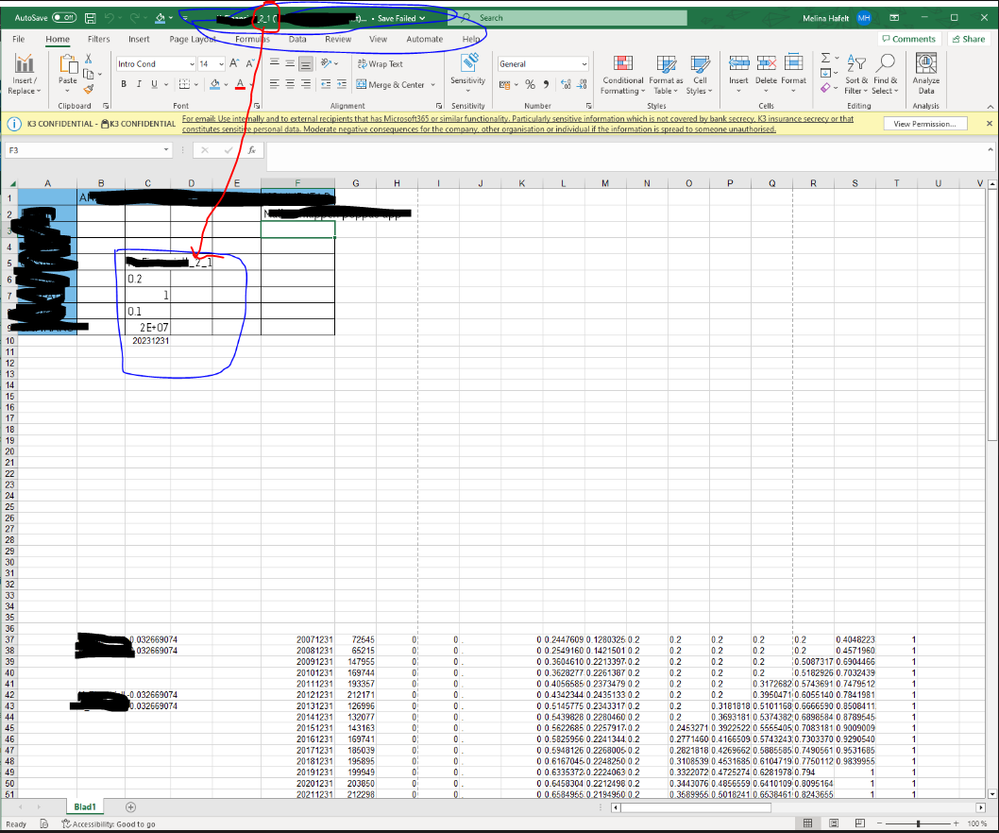This screenshot has width=999, height=833.
Task: Click Merge & Center button
Action: point(391,85)
